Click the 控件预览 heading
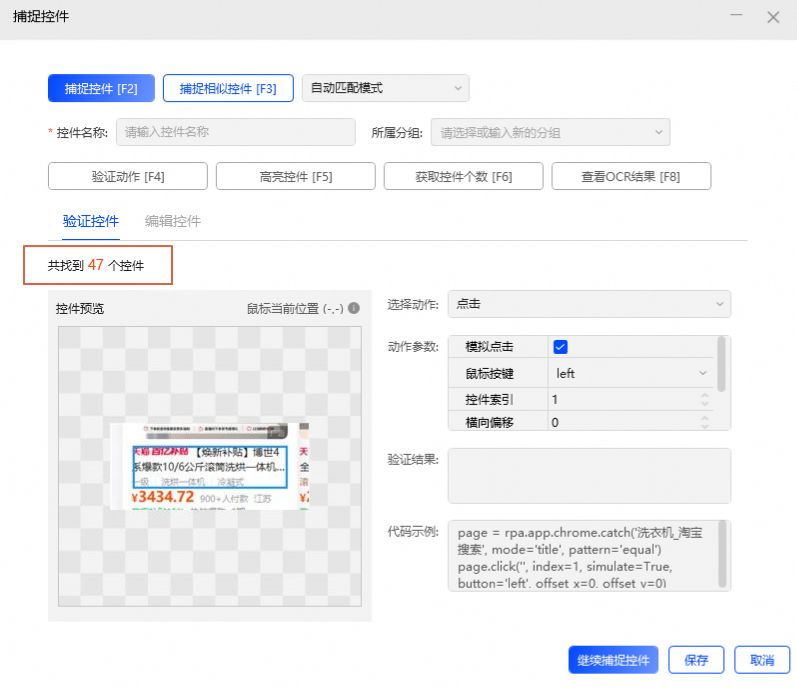The height and width of the screenshot is (688, 797). (x=80, y=308)
